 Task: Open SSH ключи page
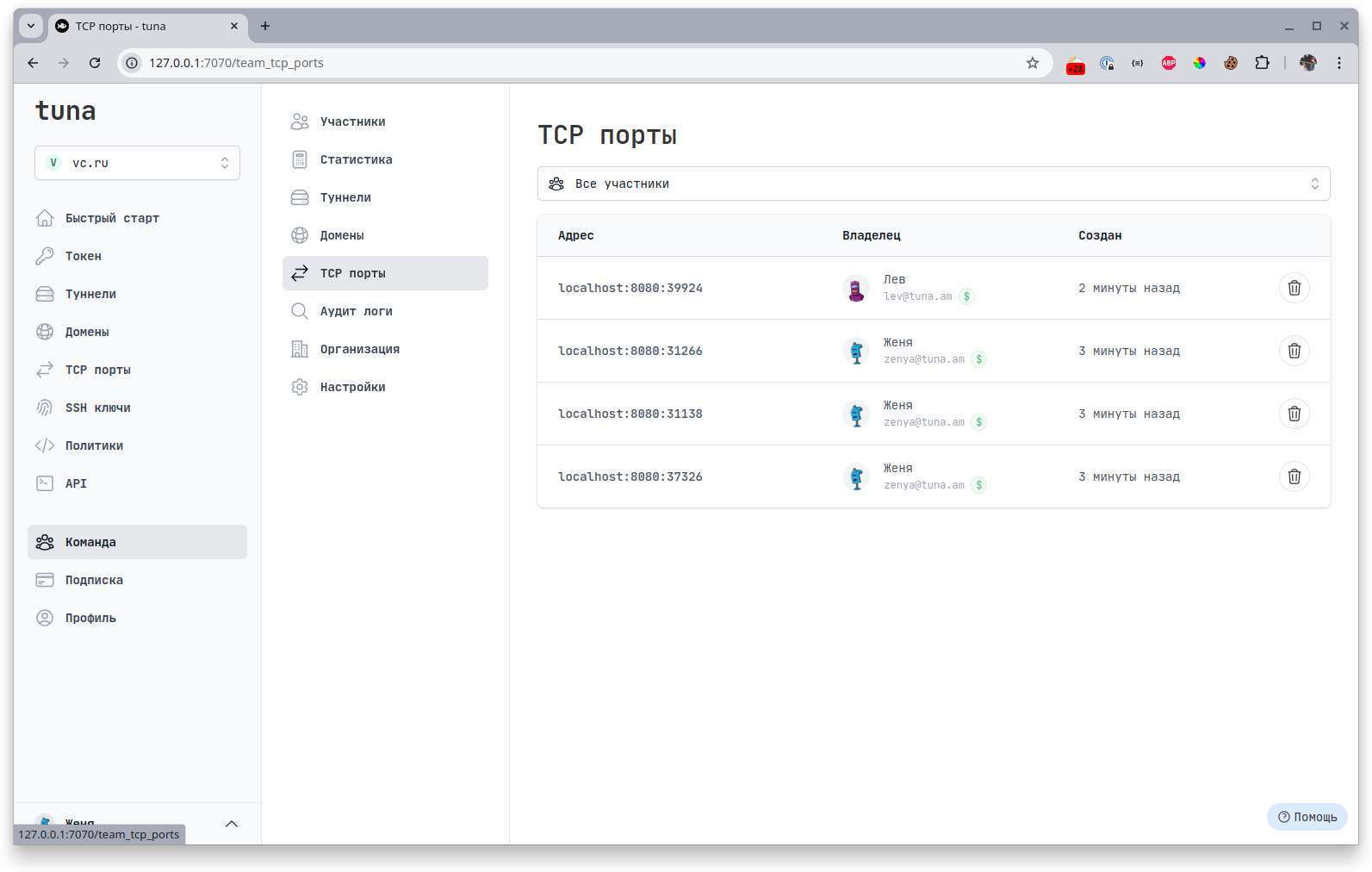point(137,408)
